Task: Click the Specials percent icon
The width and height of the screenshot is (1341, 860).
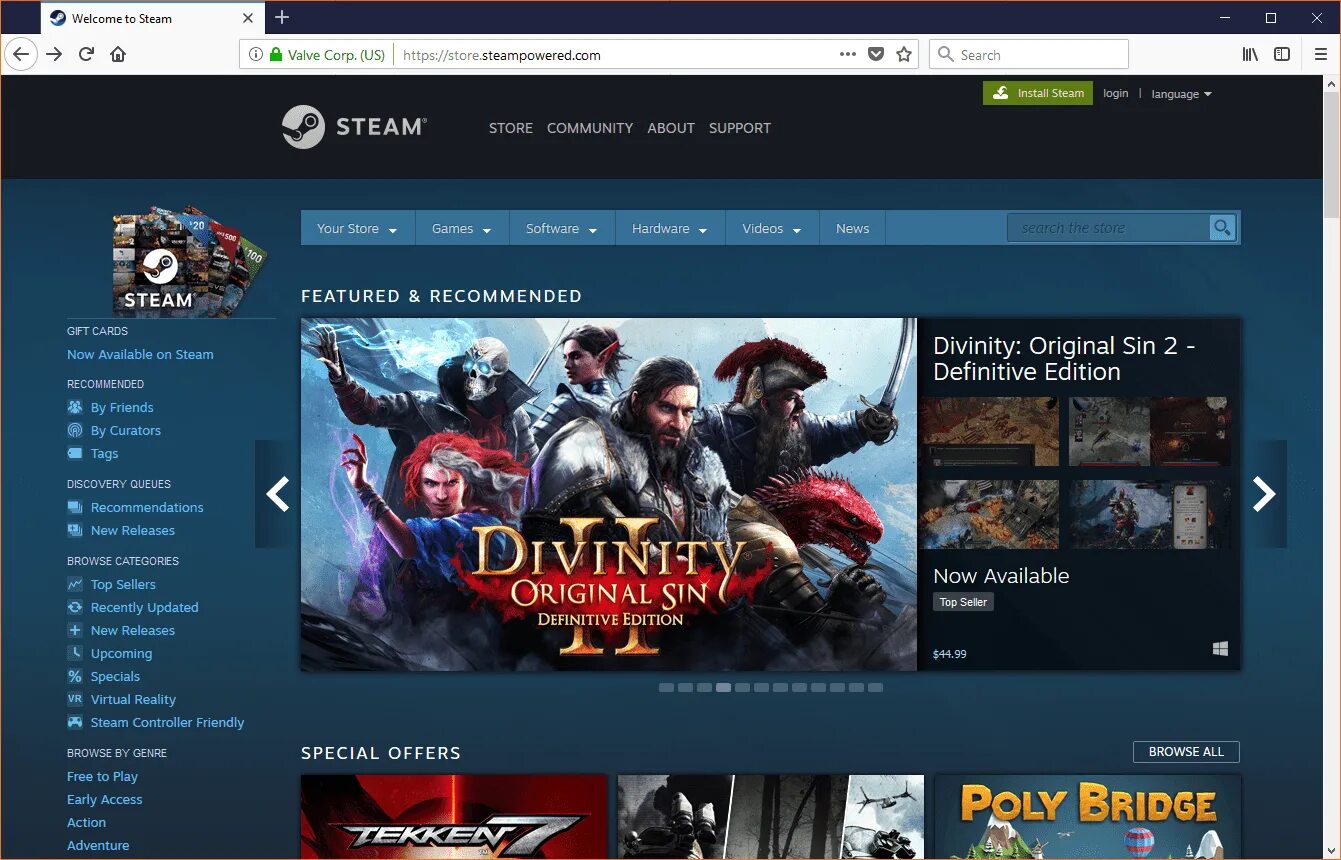Action: [x=75, y=676]
